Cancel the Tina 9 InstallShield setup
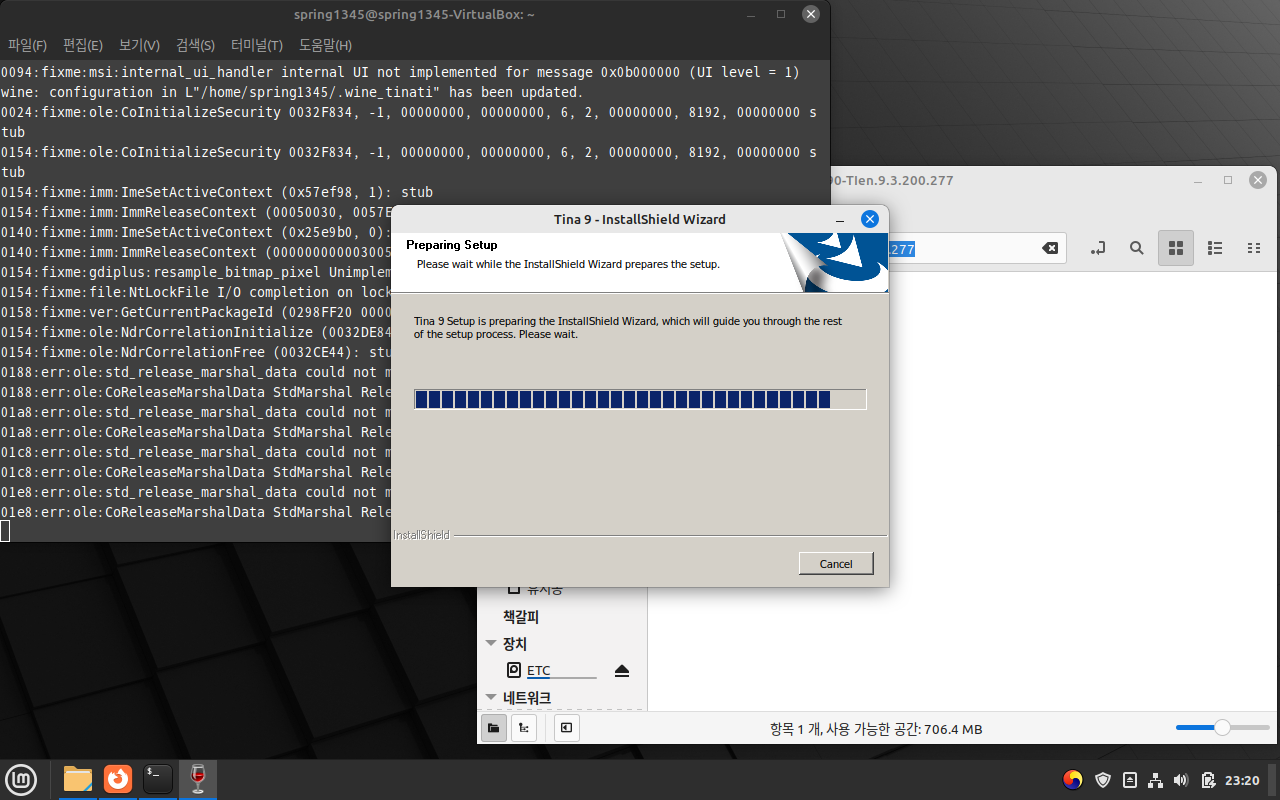This screenshot has width=1280, height=800. (836, 564)
